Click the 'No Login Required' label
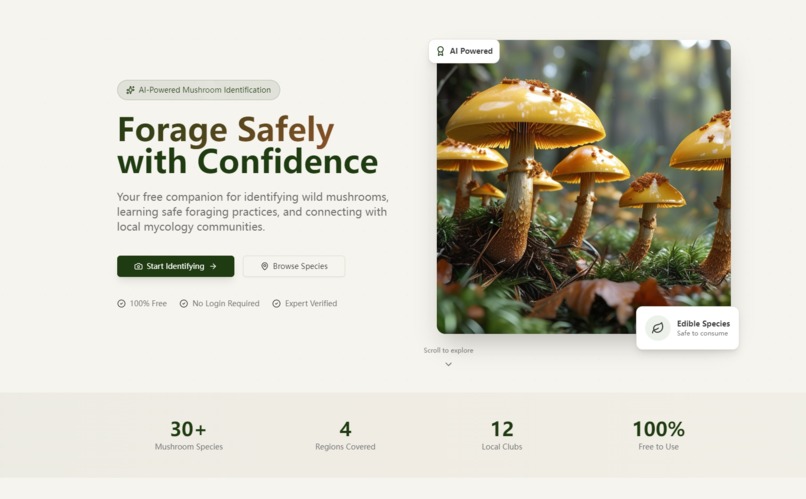 [226, 304]
